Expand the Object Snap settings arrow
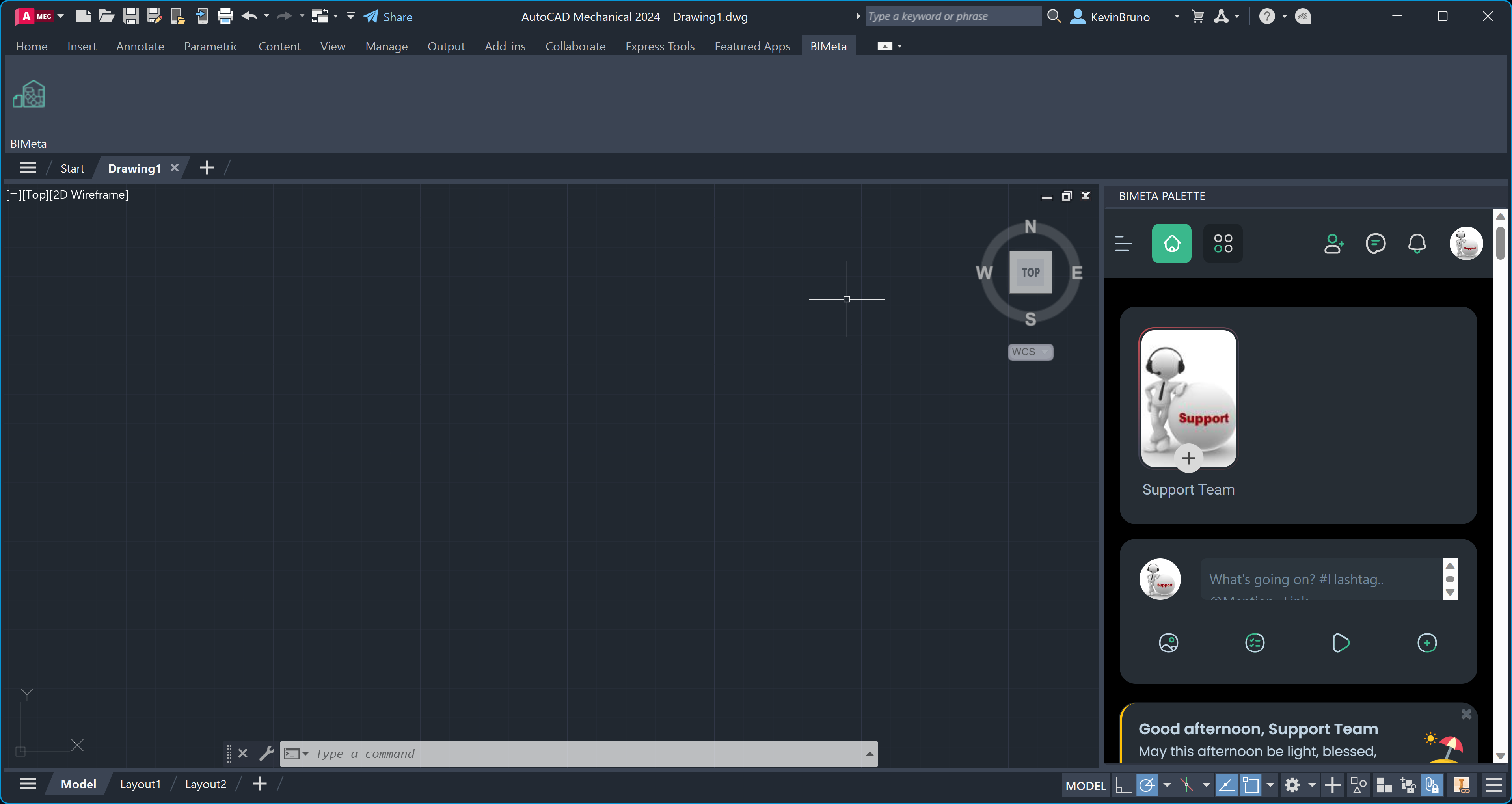The width and height of the screenshot is (1512, 804). click(1270, 785)
